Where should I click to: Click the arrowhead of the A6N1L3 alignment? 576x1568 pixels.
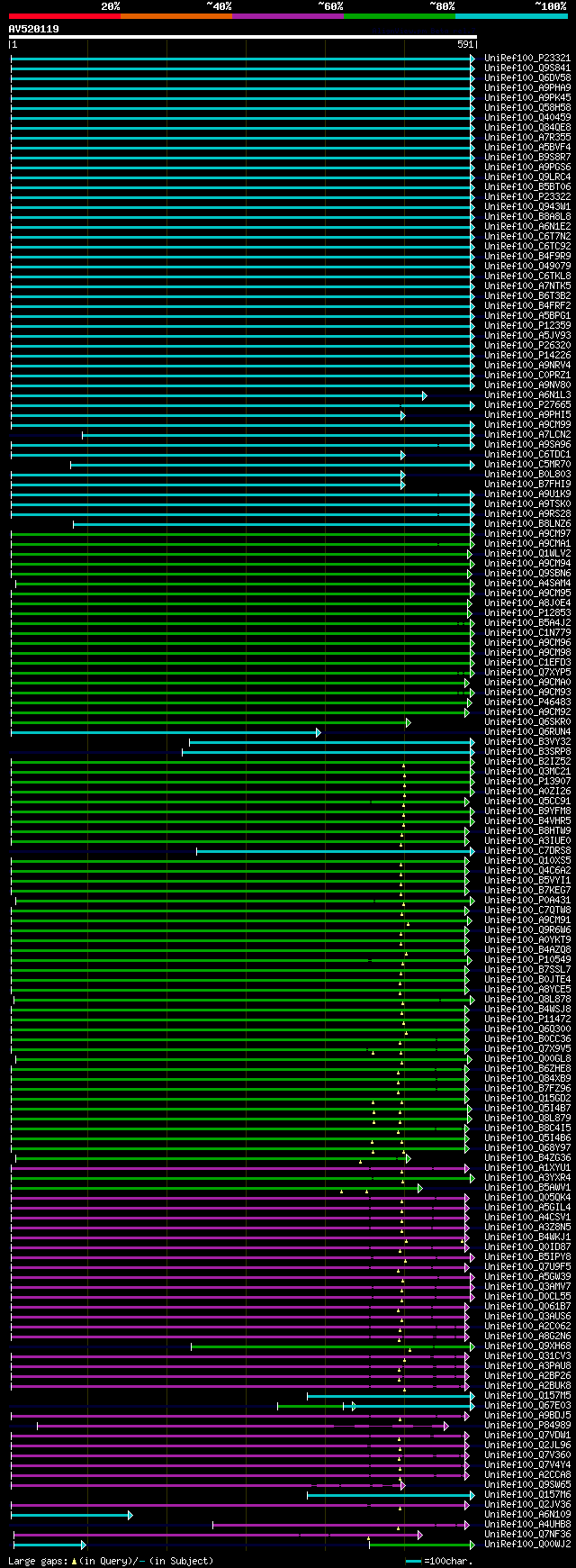(x=425, y=394)
